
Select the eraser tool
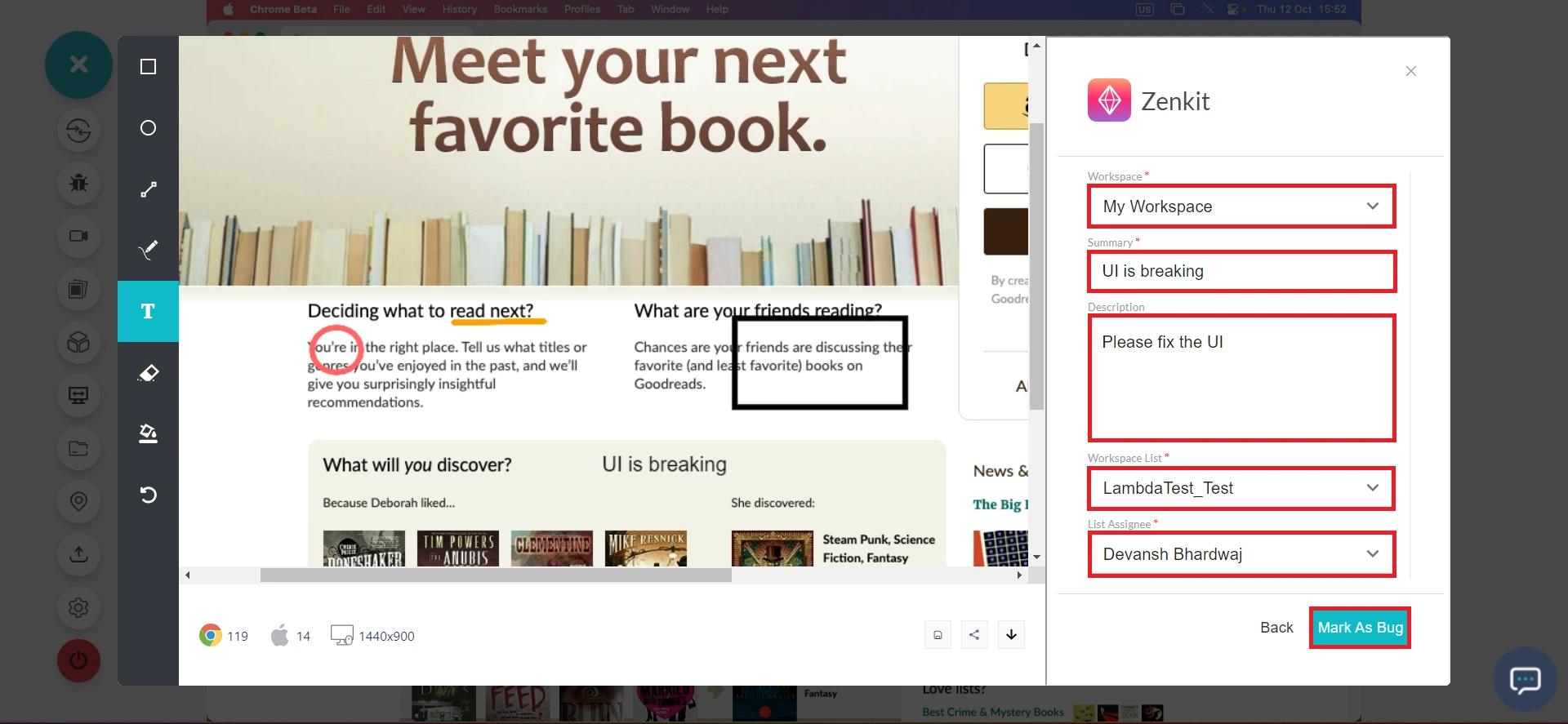(148, 373)
